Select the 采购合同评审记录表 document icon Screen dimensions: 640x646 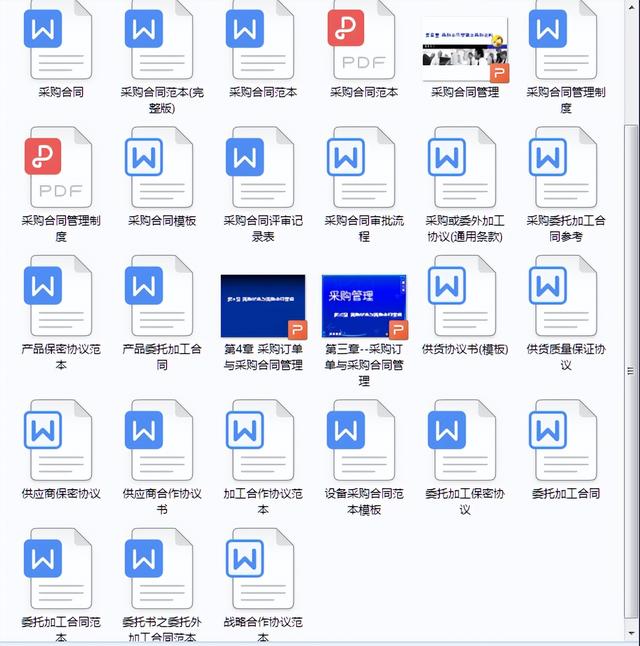[260, 167]
